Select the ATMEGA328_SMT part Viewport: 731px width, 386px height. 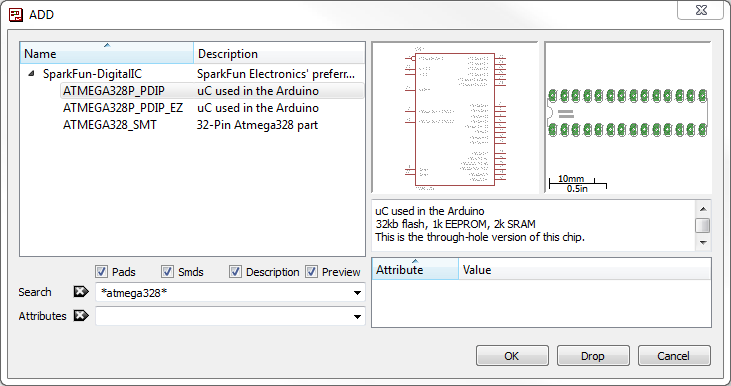click(x=110, y=125)
